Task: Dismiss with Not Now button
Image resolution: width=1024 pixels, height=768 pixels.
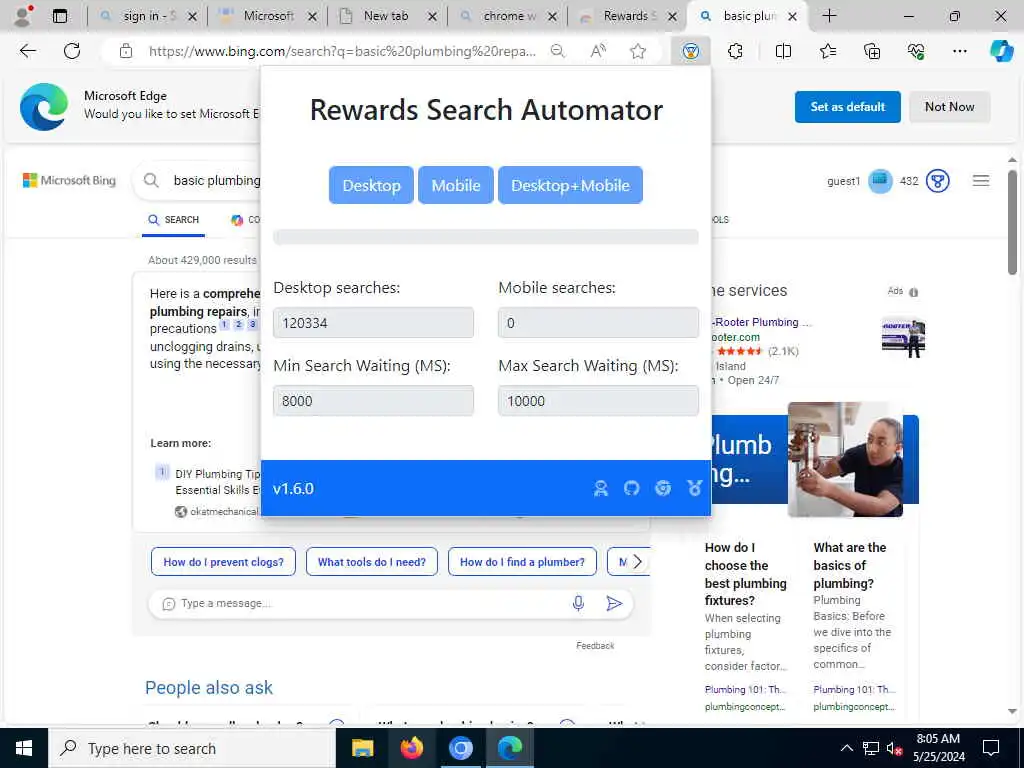Action: click(x=950, y=106)
